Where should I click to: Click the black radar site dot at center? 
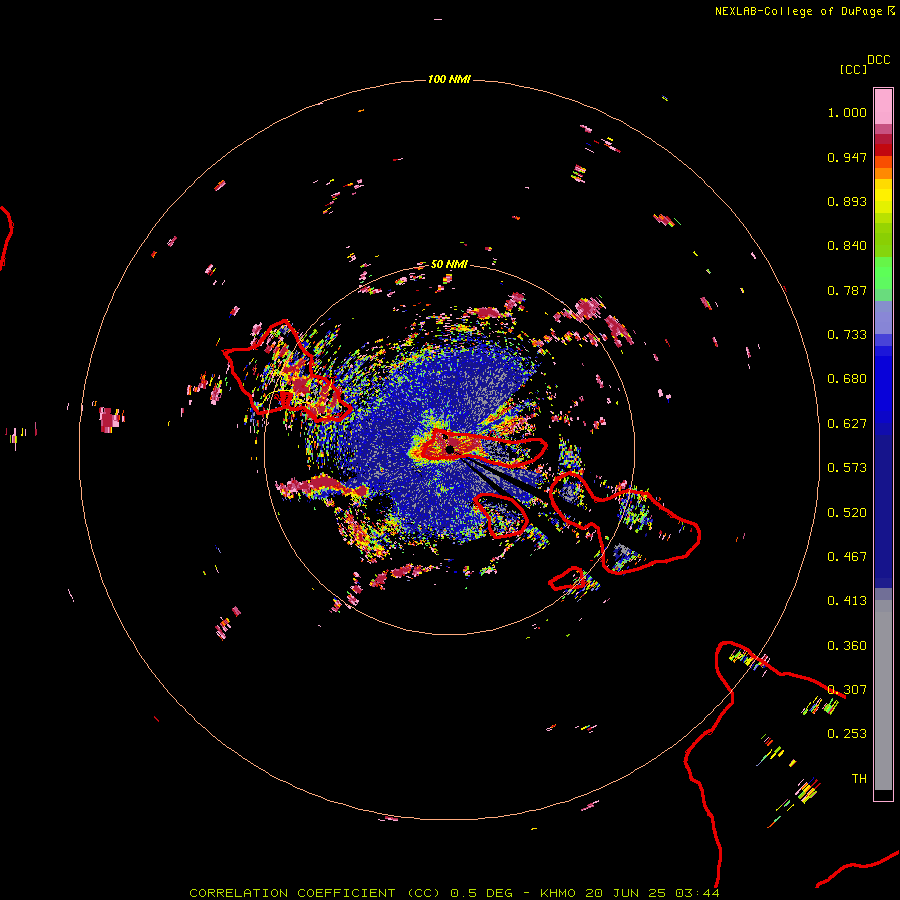point(450,449)
